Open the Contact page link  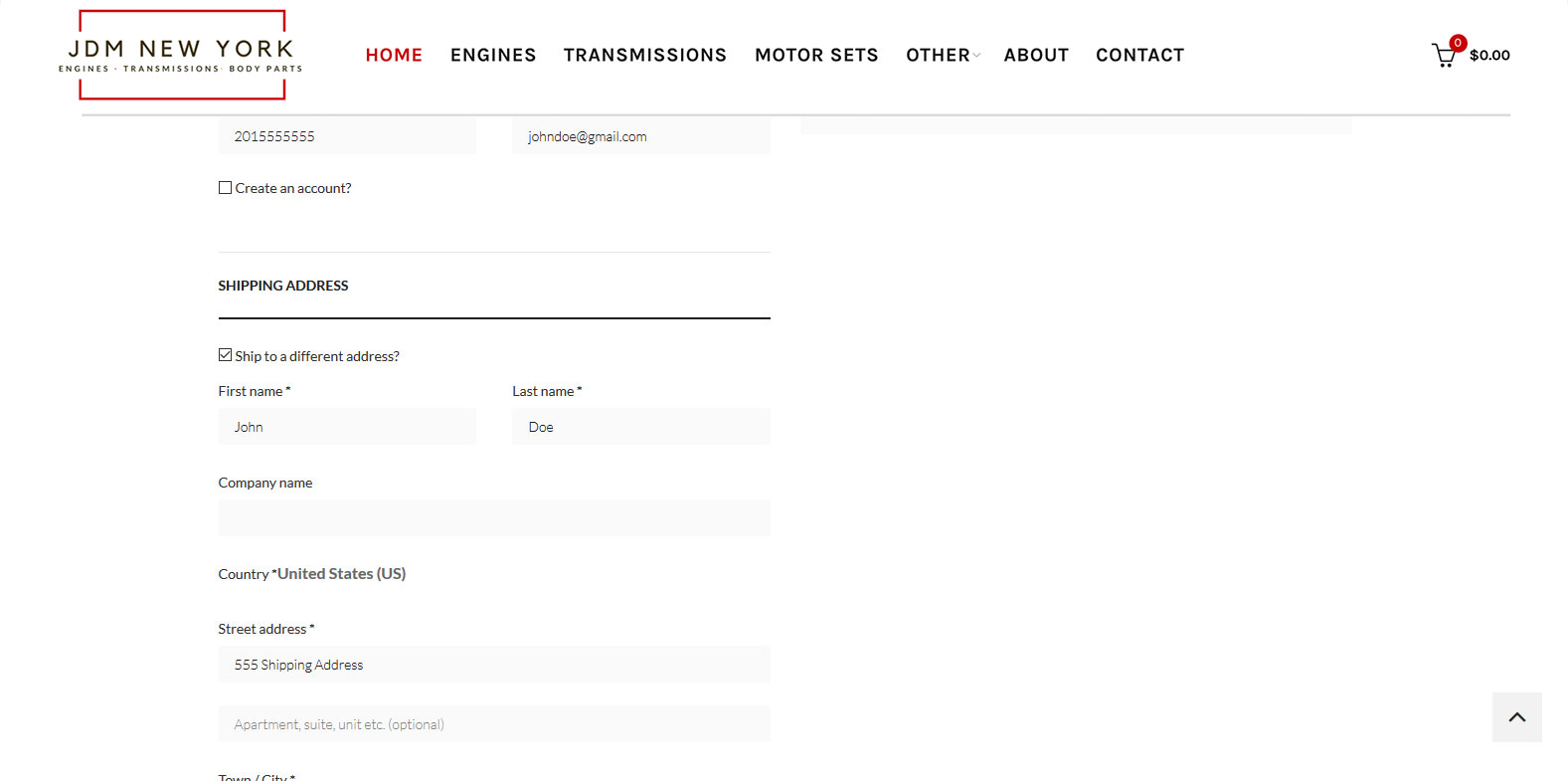click(1139, 55)
